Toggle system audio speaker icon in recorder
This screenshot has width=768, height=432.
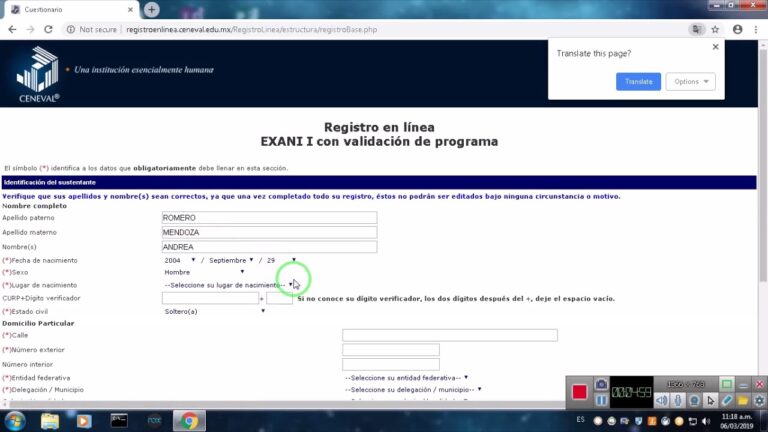click(661, 401)
